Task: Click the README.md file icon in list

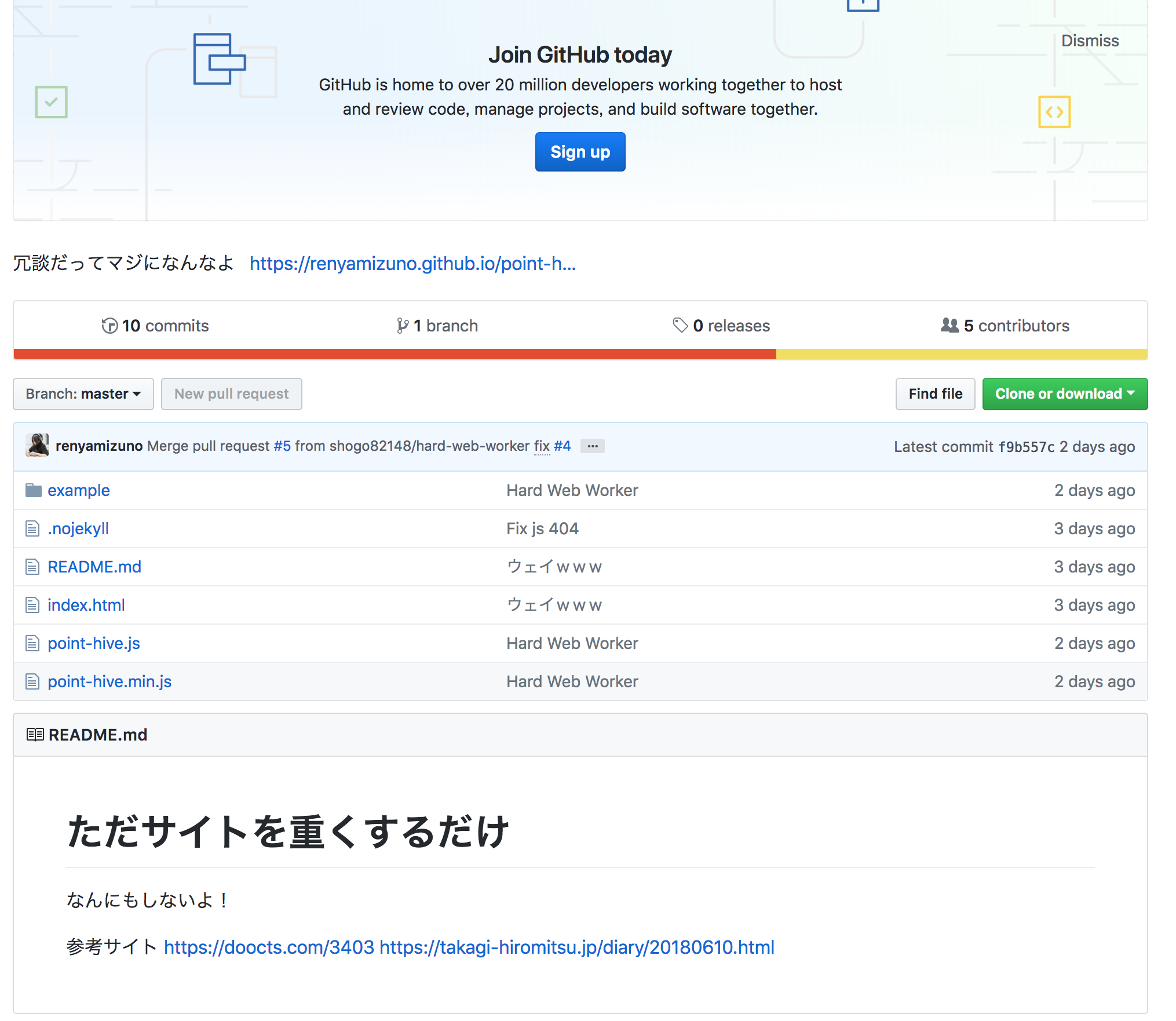Action: tap(32, 567)
